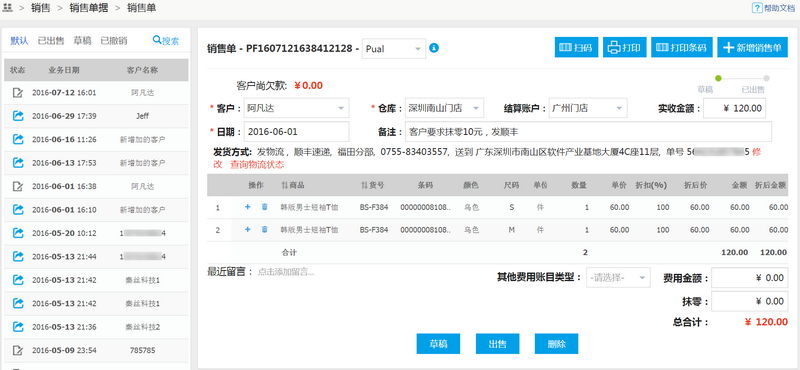Click the 业务日期 column header
Viewport: 800px width, 370px height.
point(64,69)
